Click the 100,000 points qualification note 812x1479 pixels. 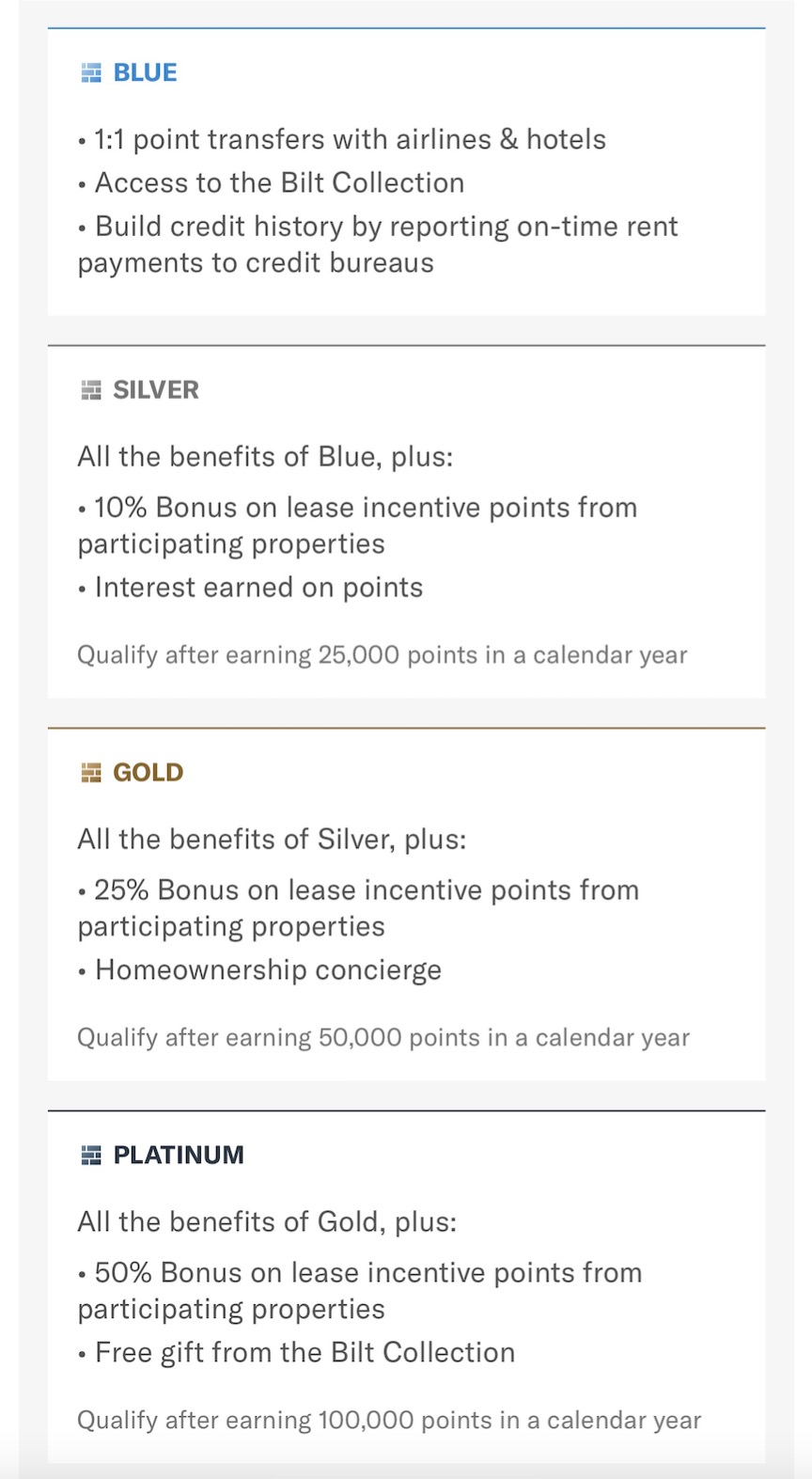pyautogui.click(x=389, y=1421)
